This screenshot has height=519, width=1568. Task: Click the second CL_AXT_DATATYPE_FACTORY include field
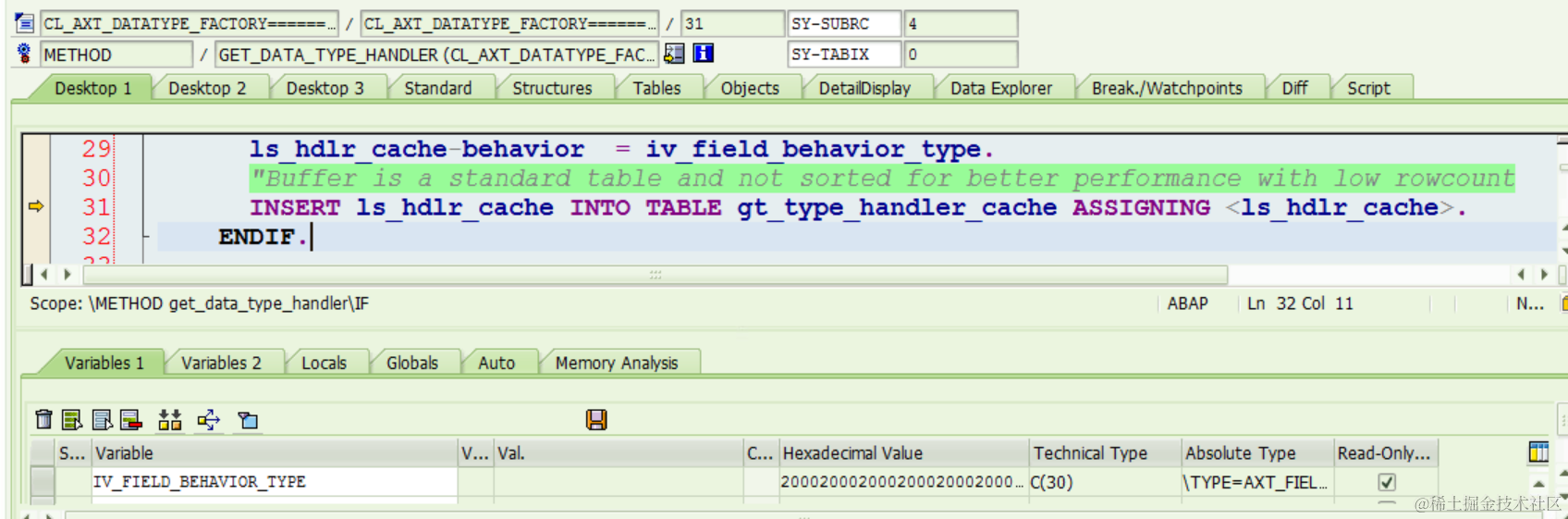(x=509, y=23)
